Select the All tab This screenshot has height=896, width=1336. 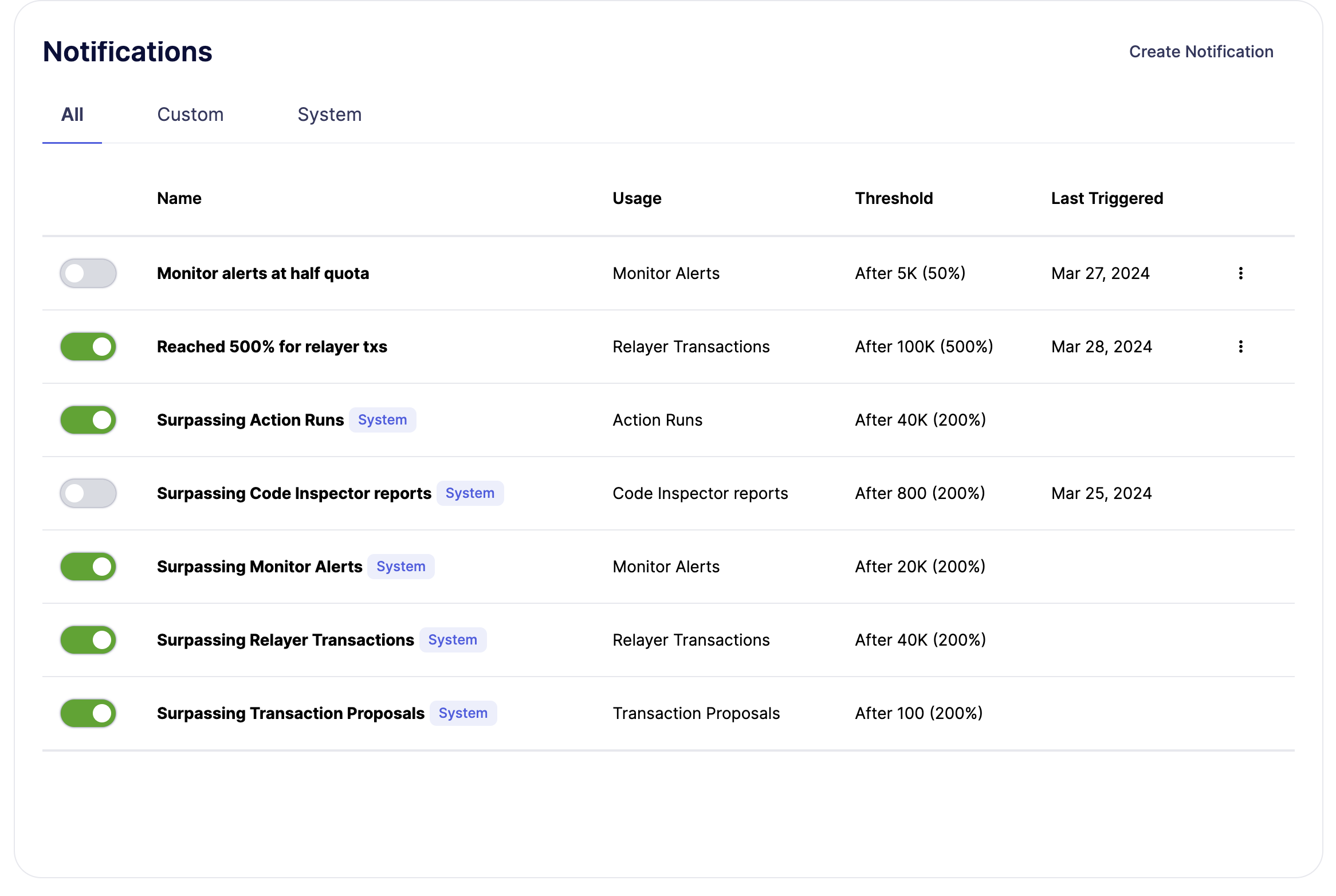[72, 115]
